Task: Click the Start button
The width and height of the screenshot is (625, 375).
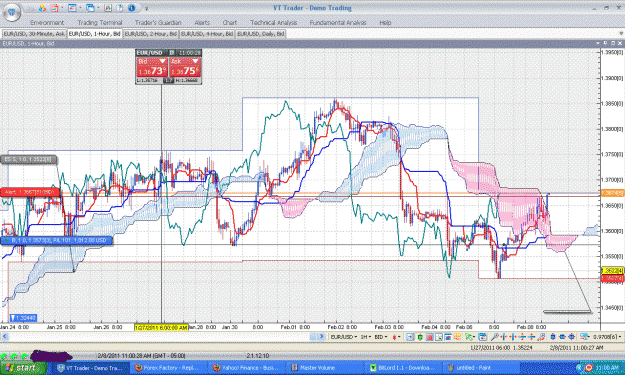Action: tap(23, 368)
